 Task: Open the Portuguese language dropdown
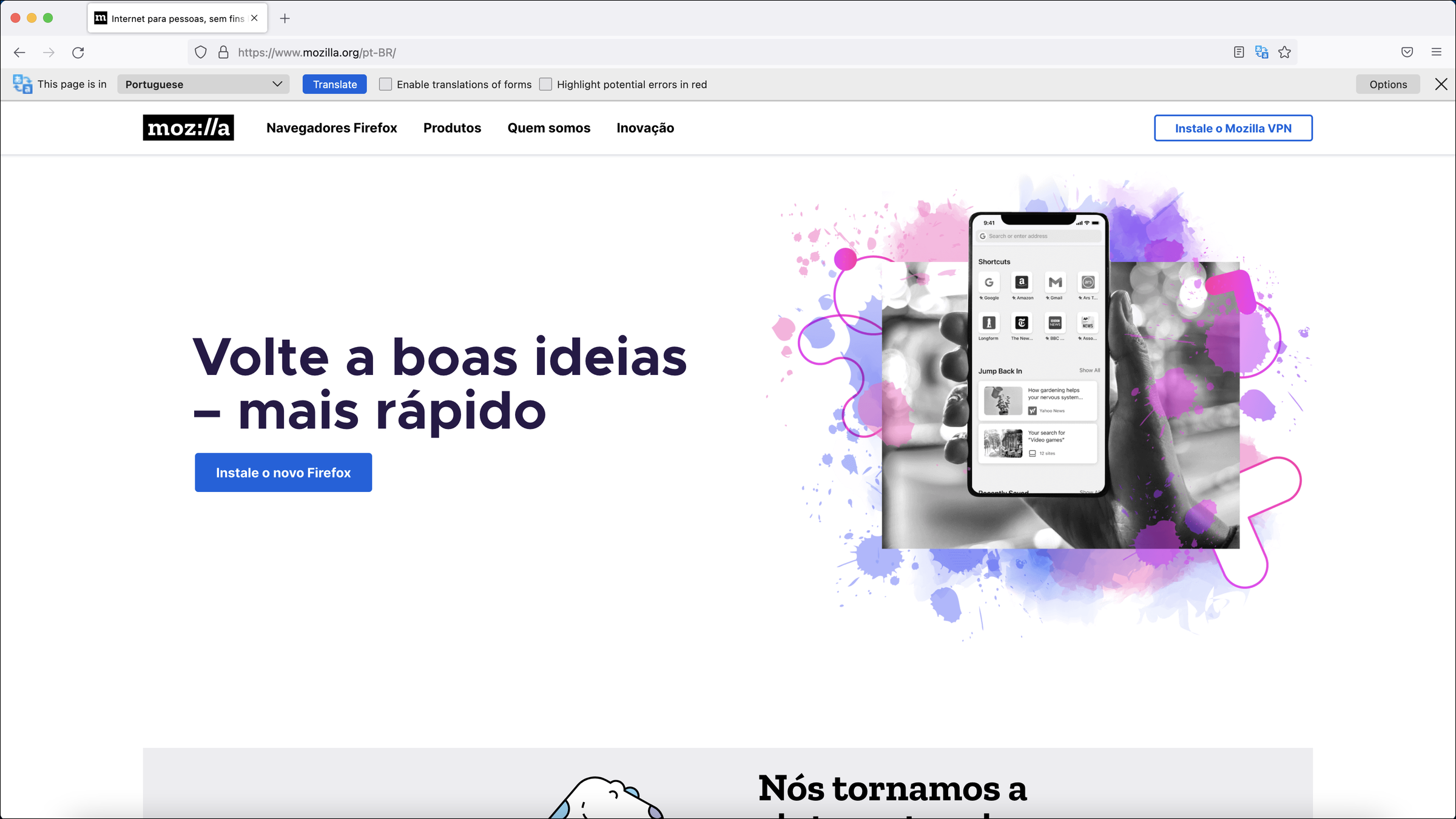tap(203, 84)
